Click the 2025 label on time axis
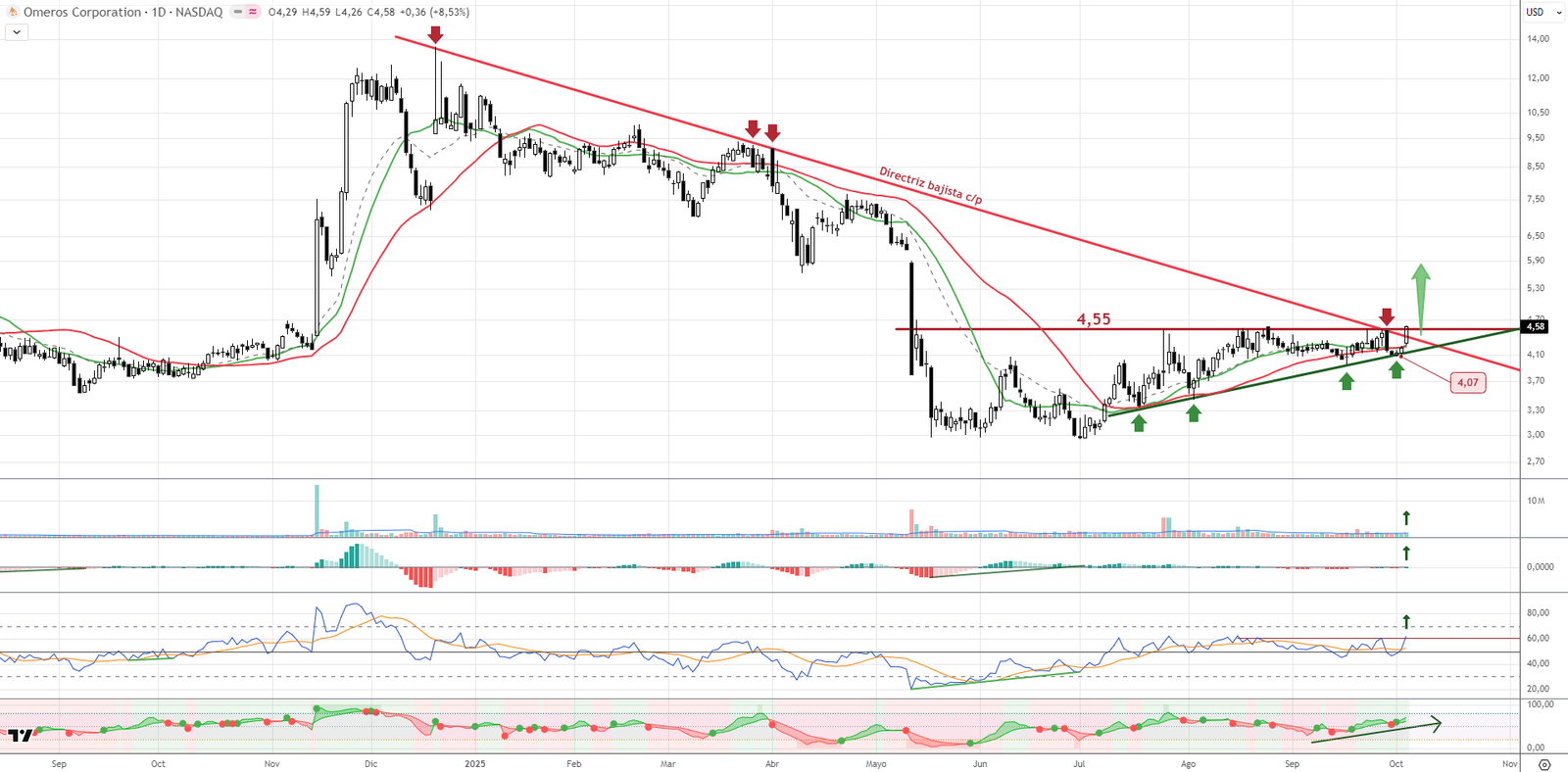The image size is (1568, 772). tap(475, 763)
